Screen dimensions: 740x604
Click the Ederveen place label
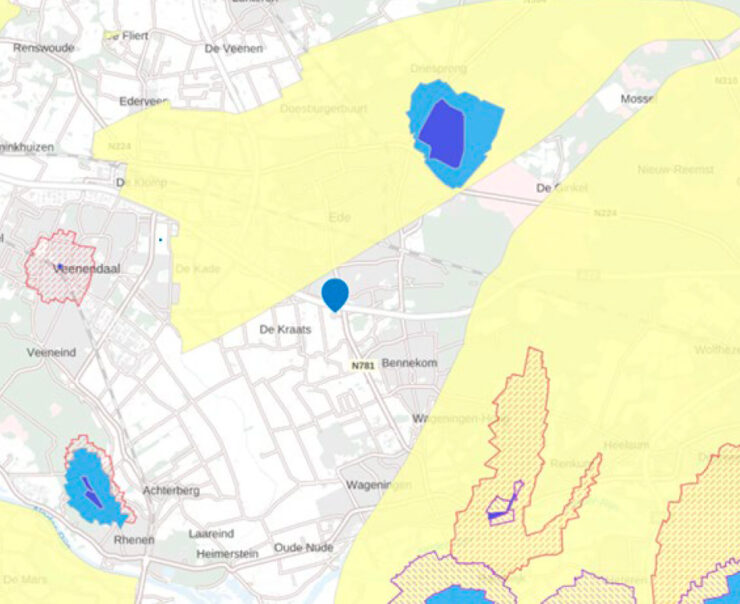pos(144,101)
